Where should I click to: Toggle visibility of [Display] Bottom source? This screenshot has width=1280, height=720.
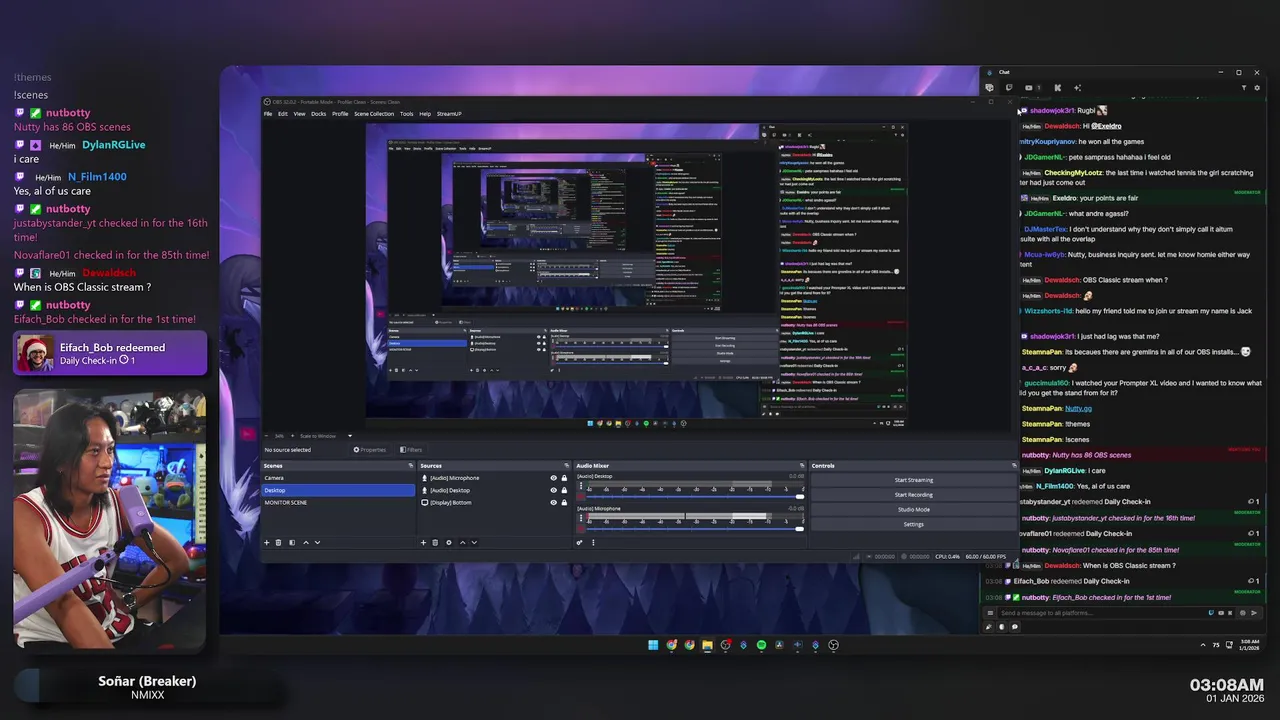pos(553,502)
